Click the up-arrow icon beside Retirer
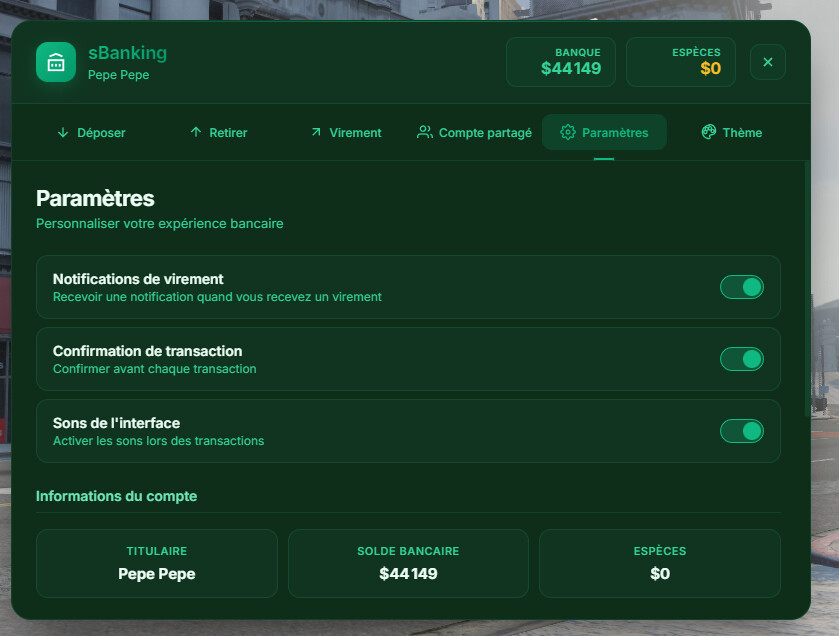This screenshot has height=636, width=839. (196, 132)
